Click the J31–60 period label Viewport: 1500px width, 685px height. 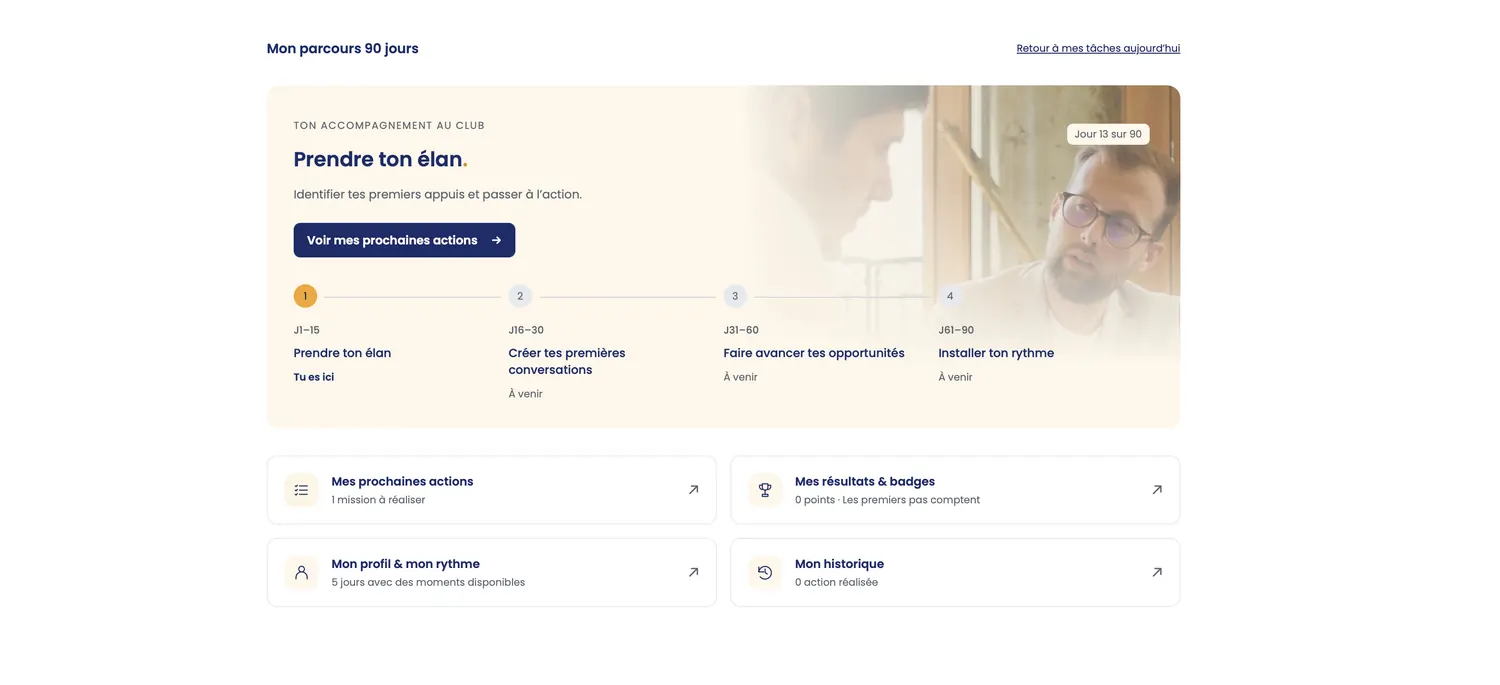(741, 330)
